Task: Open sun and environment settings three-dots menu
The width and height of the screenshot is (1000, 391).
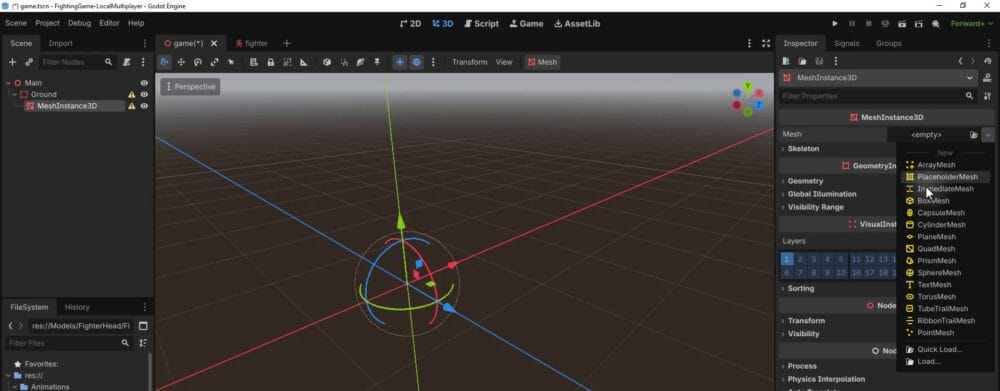Action: point(433,62)
